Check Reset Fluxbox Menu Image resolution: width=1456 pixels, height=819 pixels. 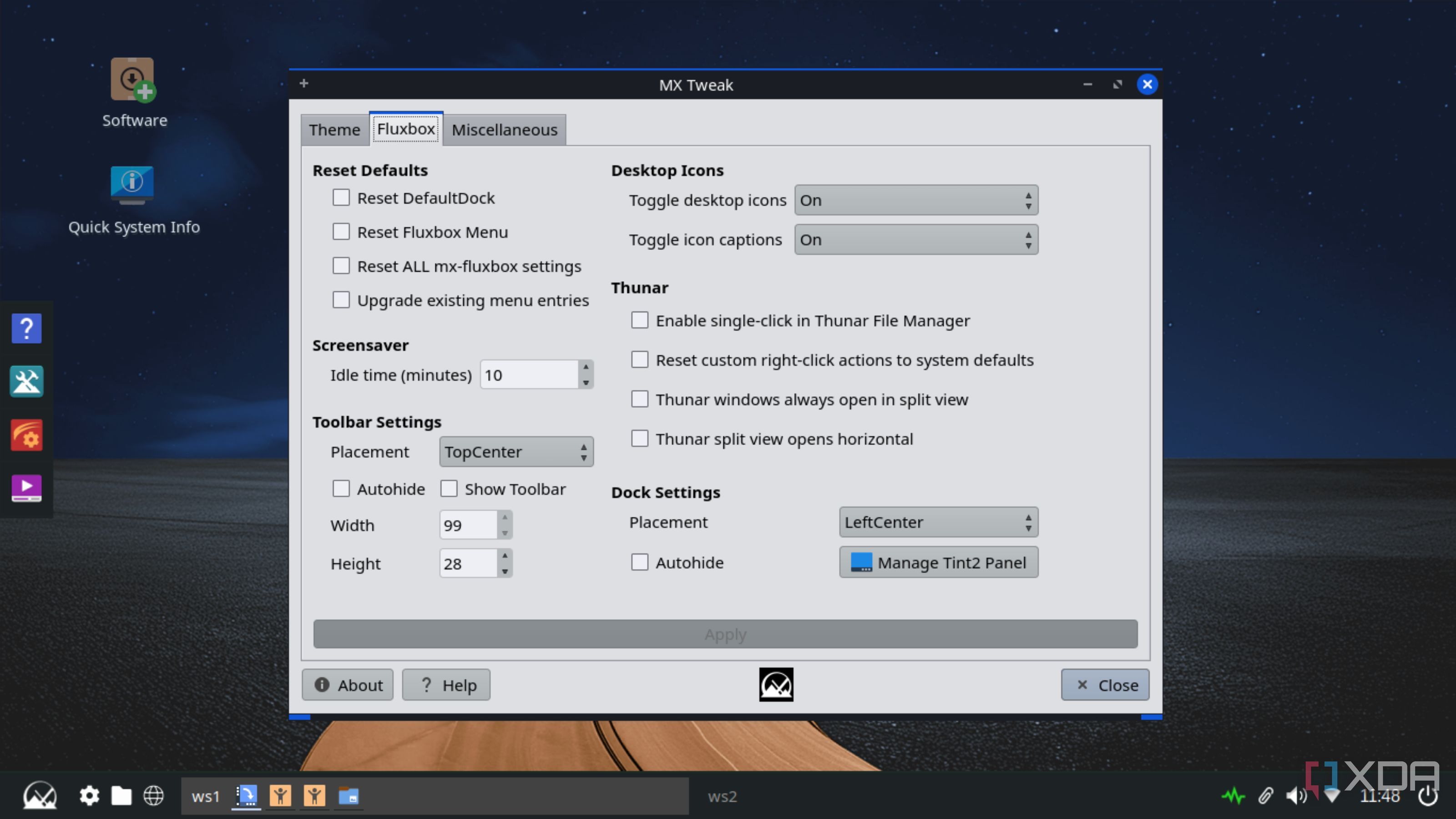(341, 232)
